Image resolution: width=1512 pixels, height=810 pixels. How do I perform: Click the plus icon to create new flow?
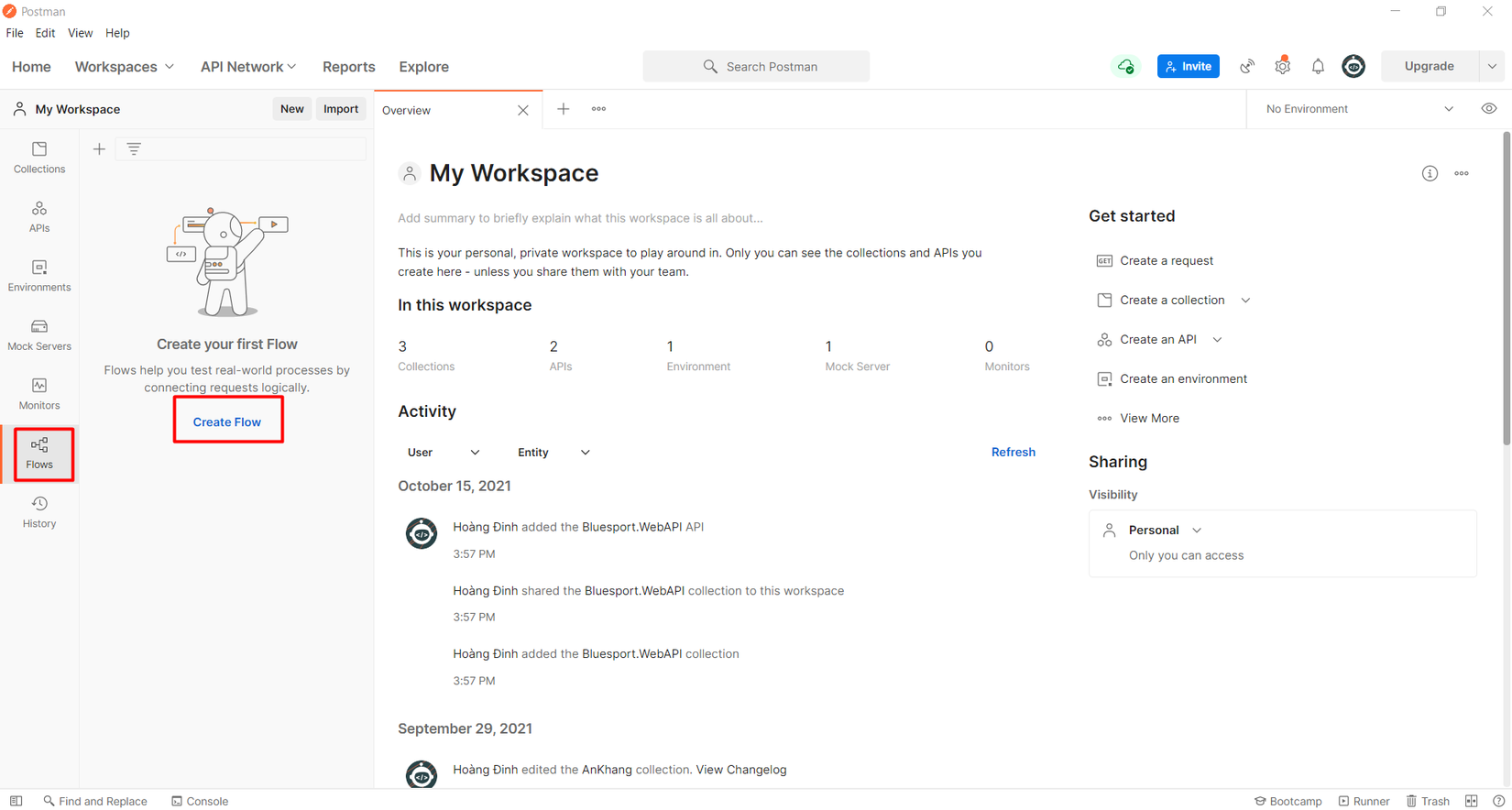pyautogui.click(x=99, y=148)
